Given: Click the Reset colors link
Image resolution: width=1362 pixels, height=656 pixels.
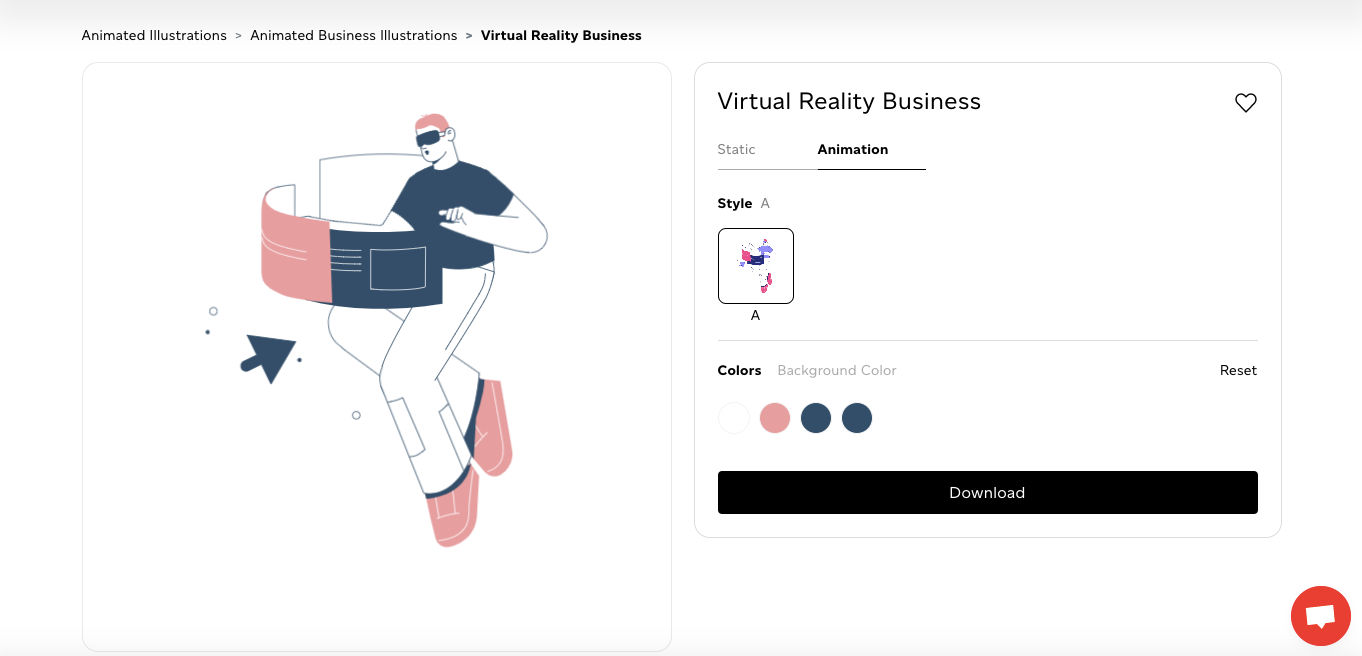Looking at the screenshot, I should click(x=1237, y=370).
